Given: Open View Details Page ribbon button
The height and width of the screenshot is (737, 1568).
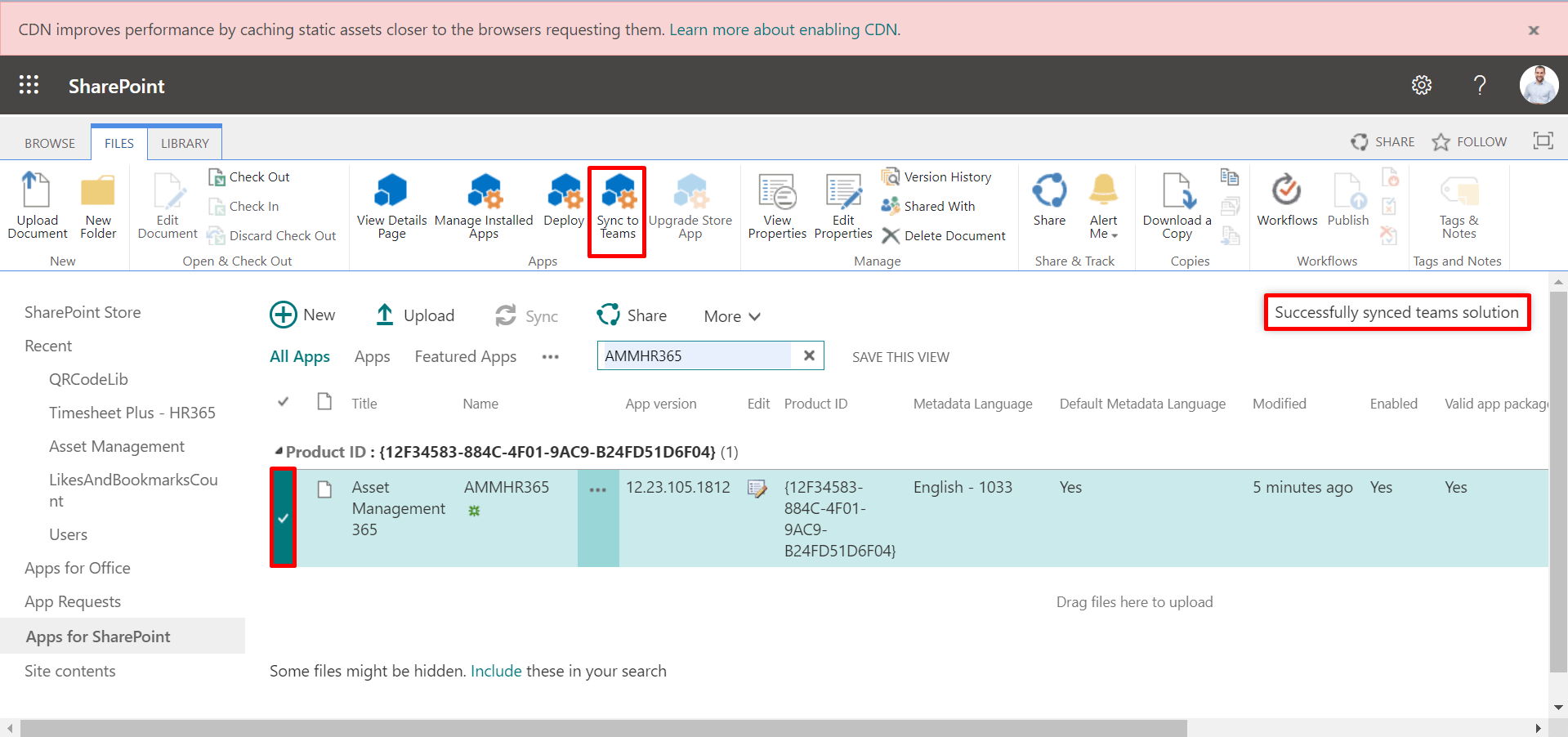Looking at the screenshot, I should click(391, 205).
